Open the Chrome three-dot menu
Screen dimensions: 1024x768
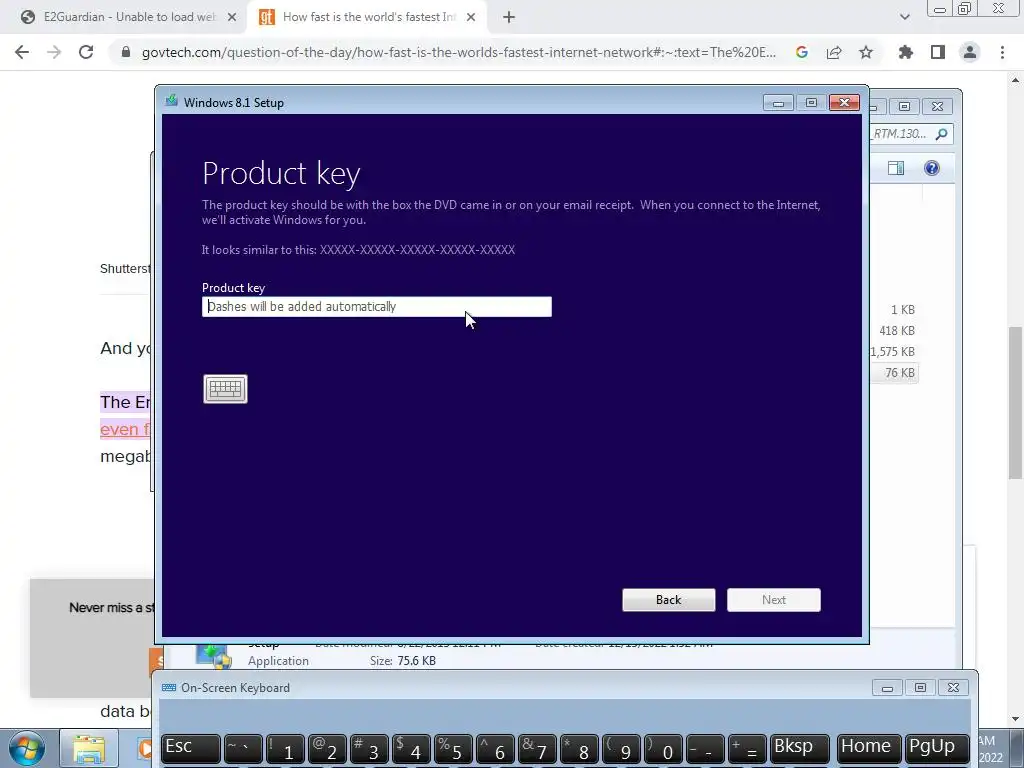tap(1002, 52)
